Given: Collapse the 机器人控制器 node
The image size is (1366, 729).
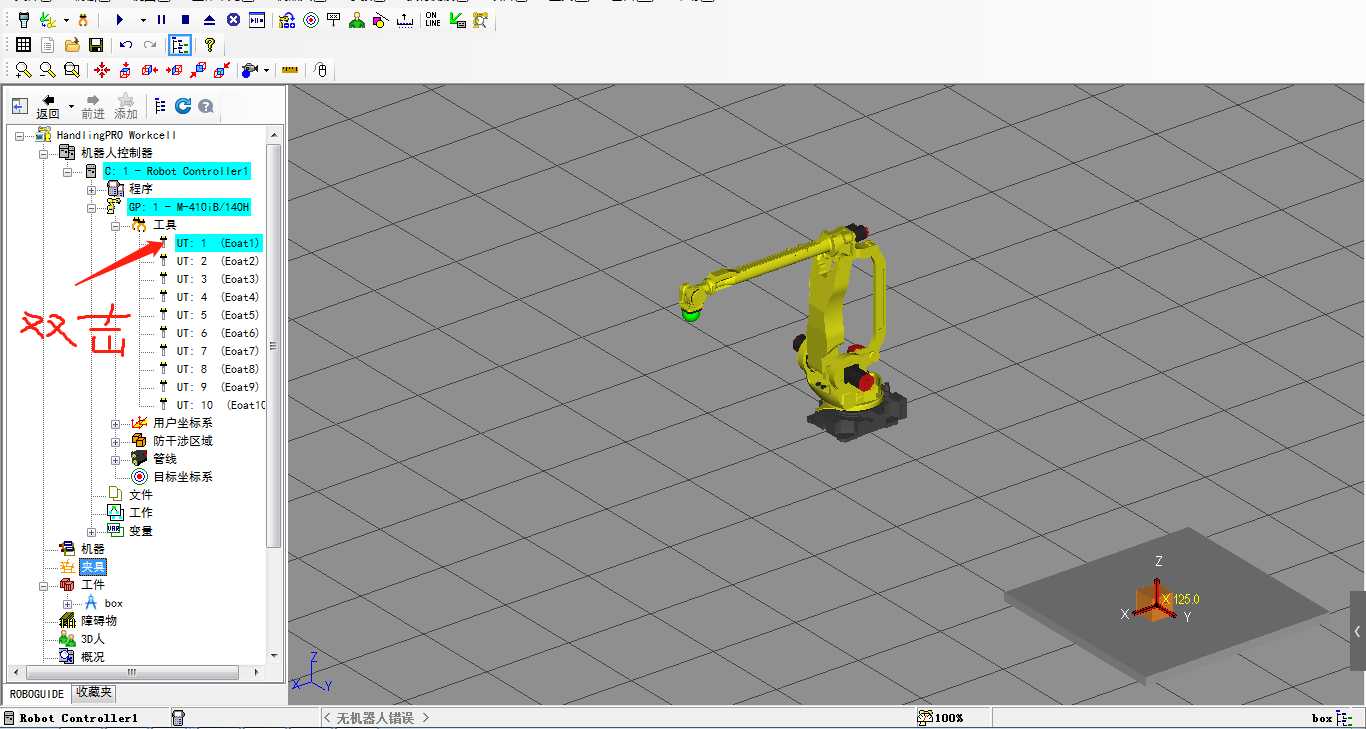Looking at the screenshot, I should tap(43, 153).
